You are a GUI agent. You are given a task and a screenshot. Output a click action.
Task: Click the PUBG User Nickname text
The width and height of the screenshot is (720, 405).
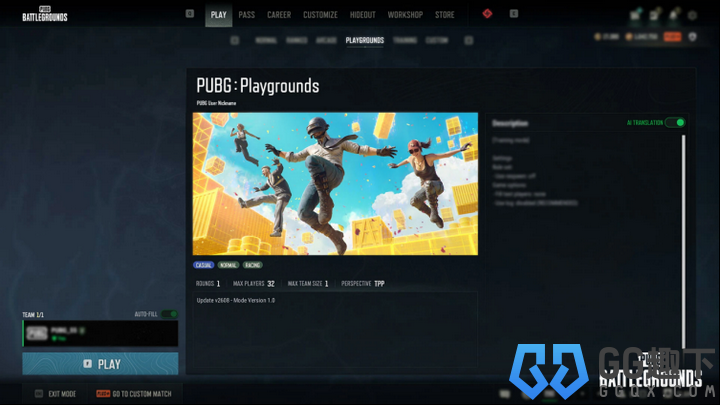[216, 103]
